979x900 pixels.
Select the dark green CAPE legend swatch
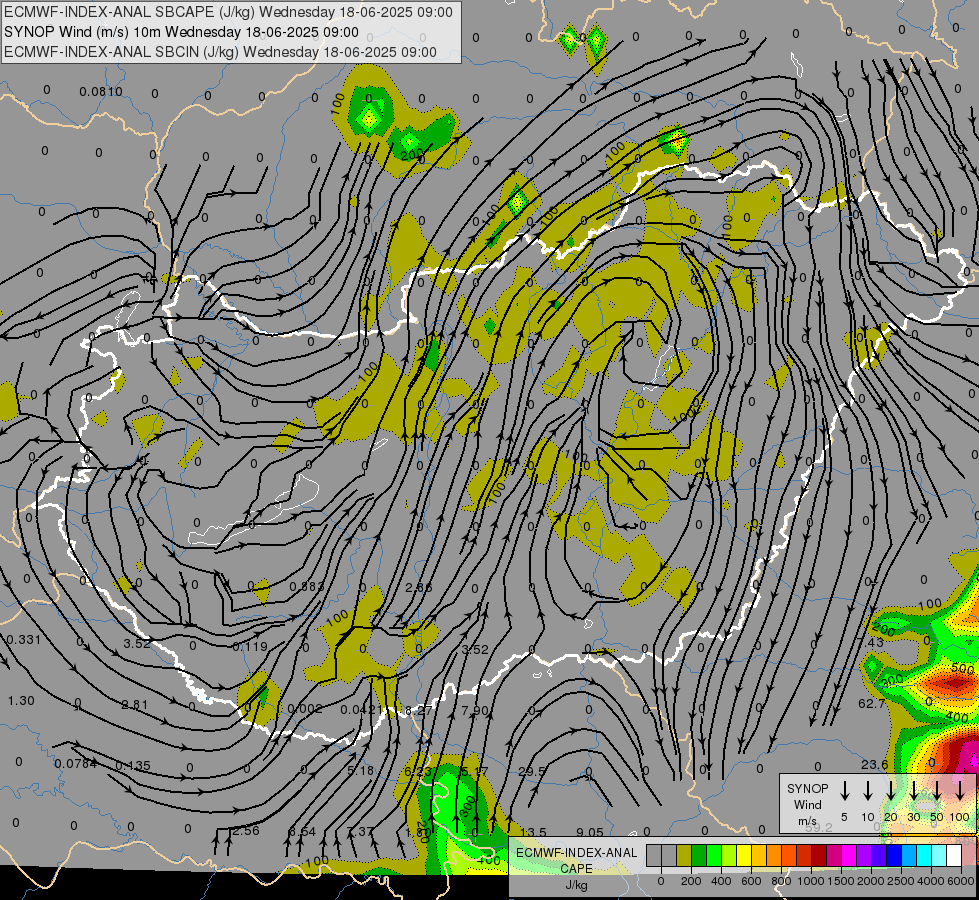tap(699, 856)
